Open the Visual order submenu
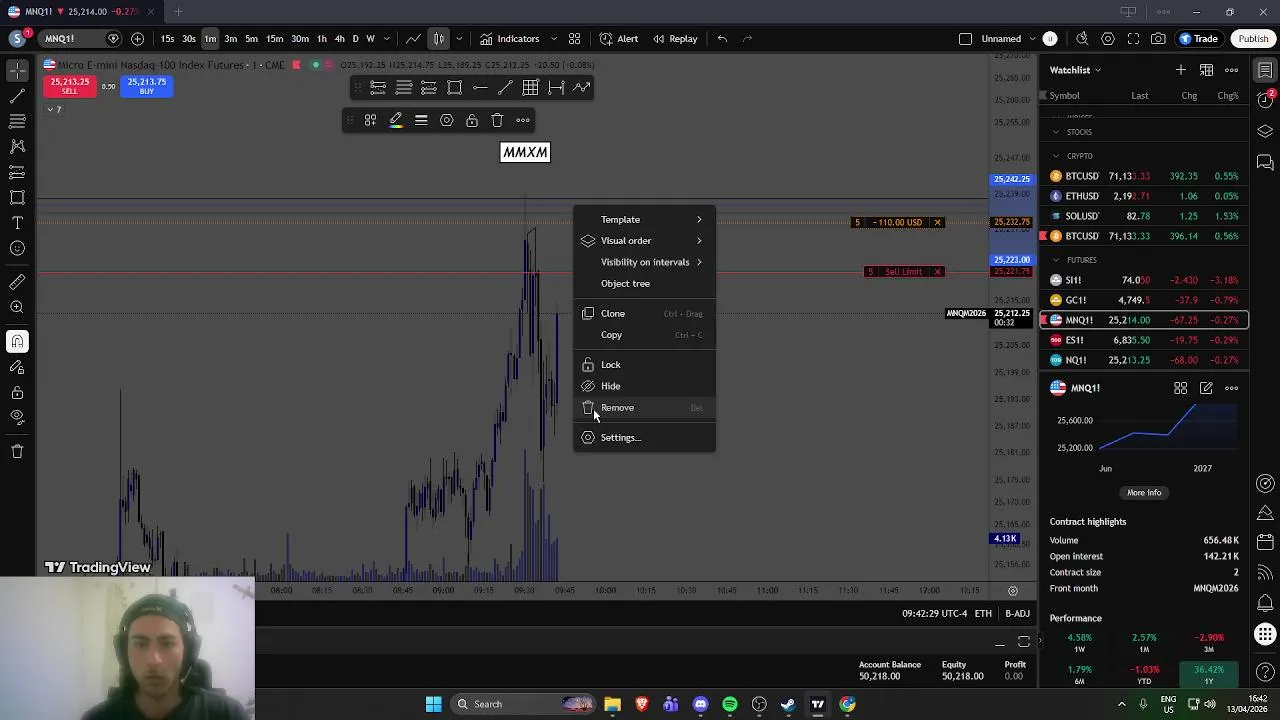1280x720 pixels. [x=644, y=241]
